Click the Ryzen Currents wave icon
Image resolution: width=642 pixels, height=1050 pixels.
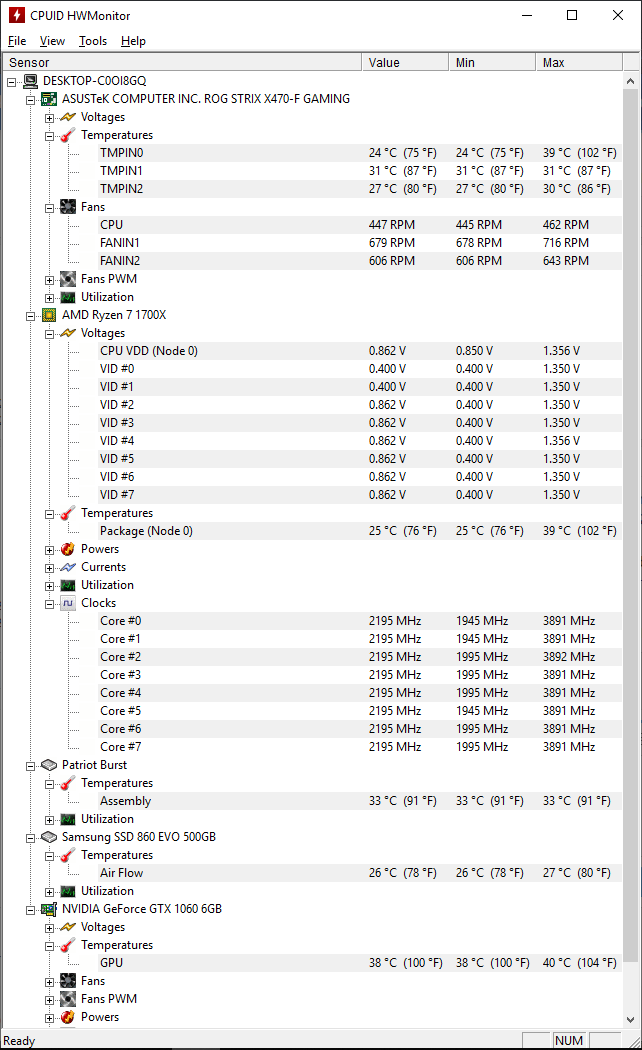[68, 567]
